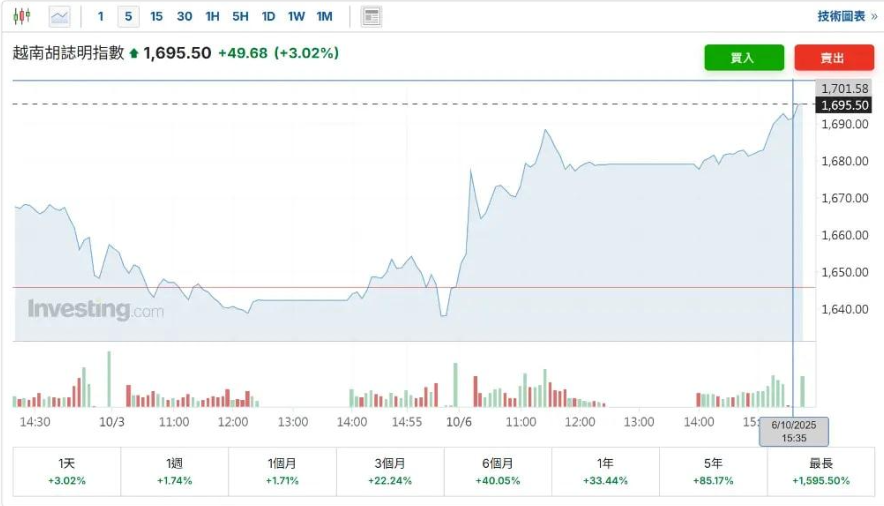Set chart interval to 1D
Screen dimensions: 884x506
click(x=268, y=16)
